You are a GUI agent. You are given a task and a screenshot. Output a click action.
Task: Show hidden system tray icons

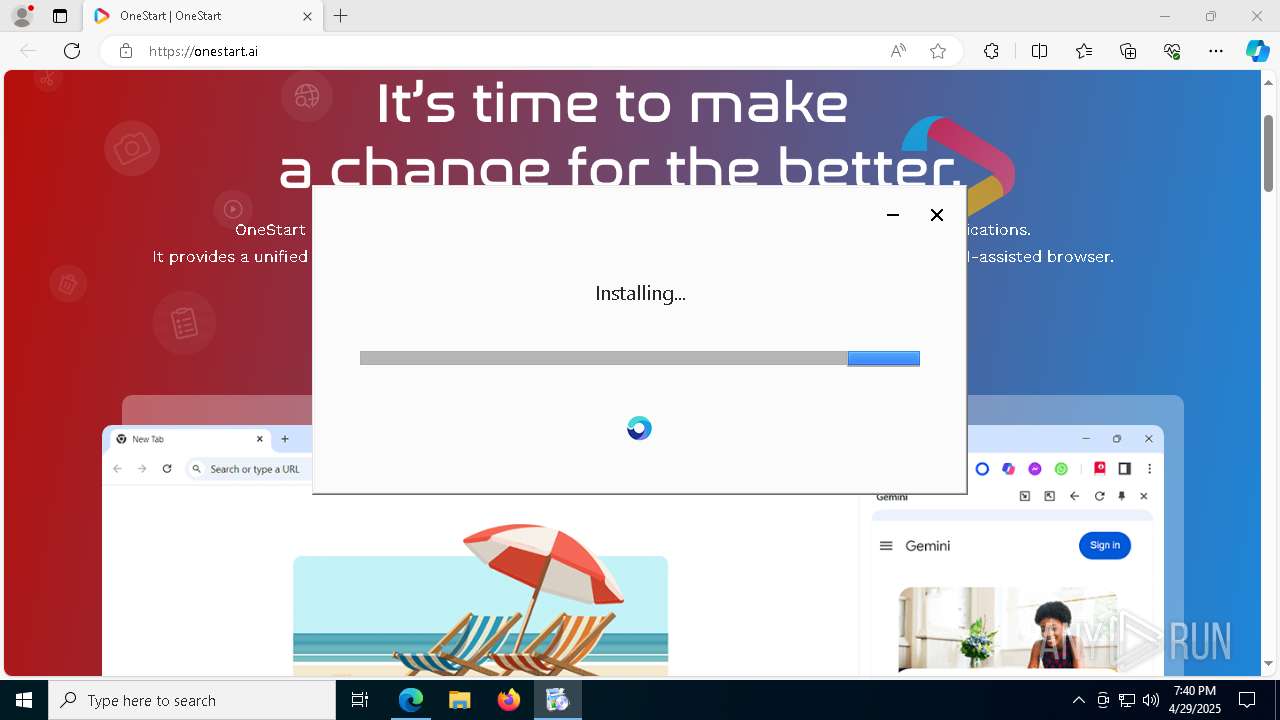1078,700
